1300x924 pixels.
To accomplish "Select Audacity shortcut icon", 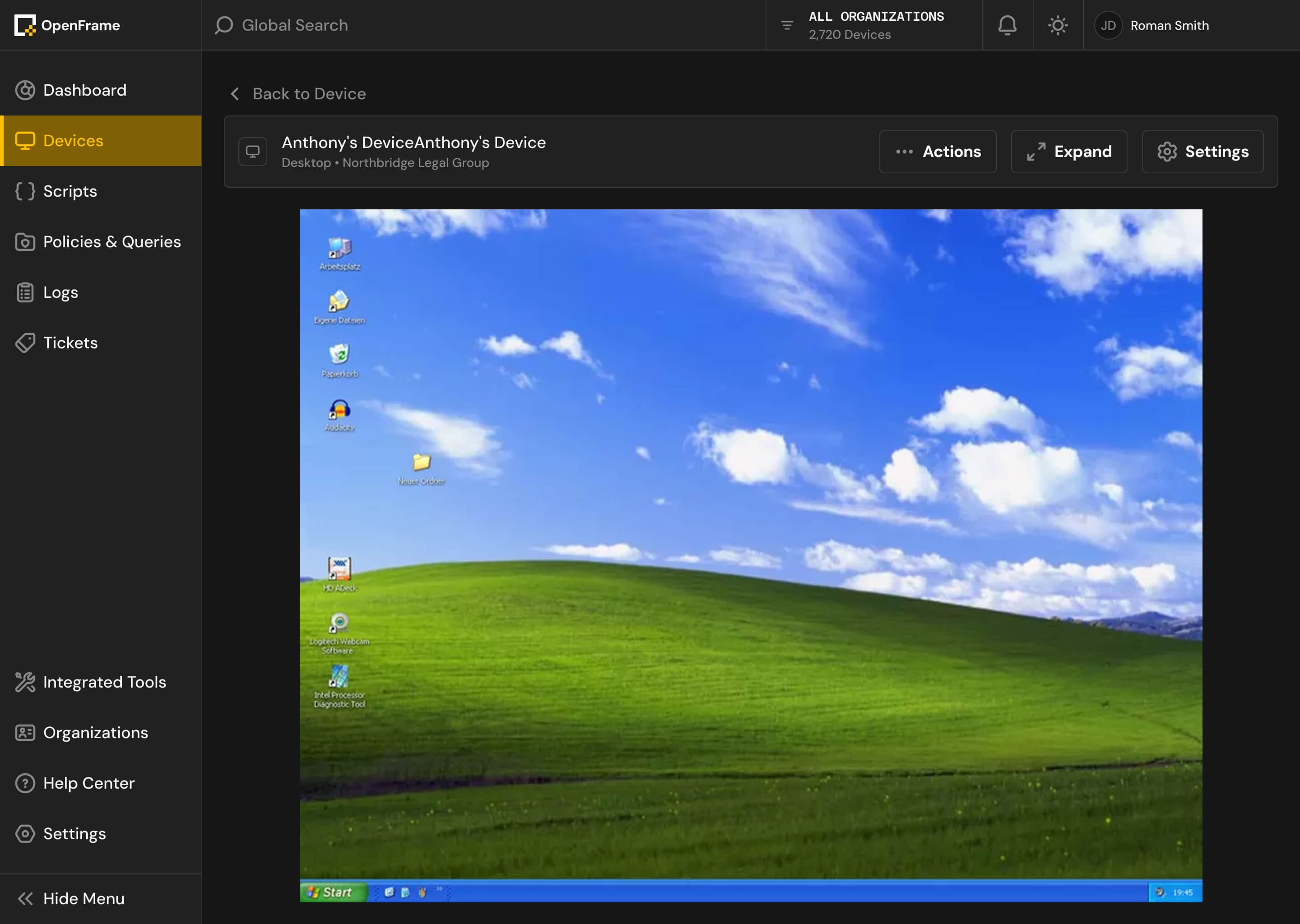I will tap(340, 415).
